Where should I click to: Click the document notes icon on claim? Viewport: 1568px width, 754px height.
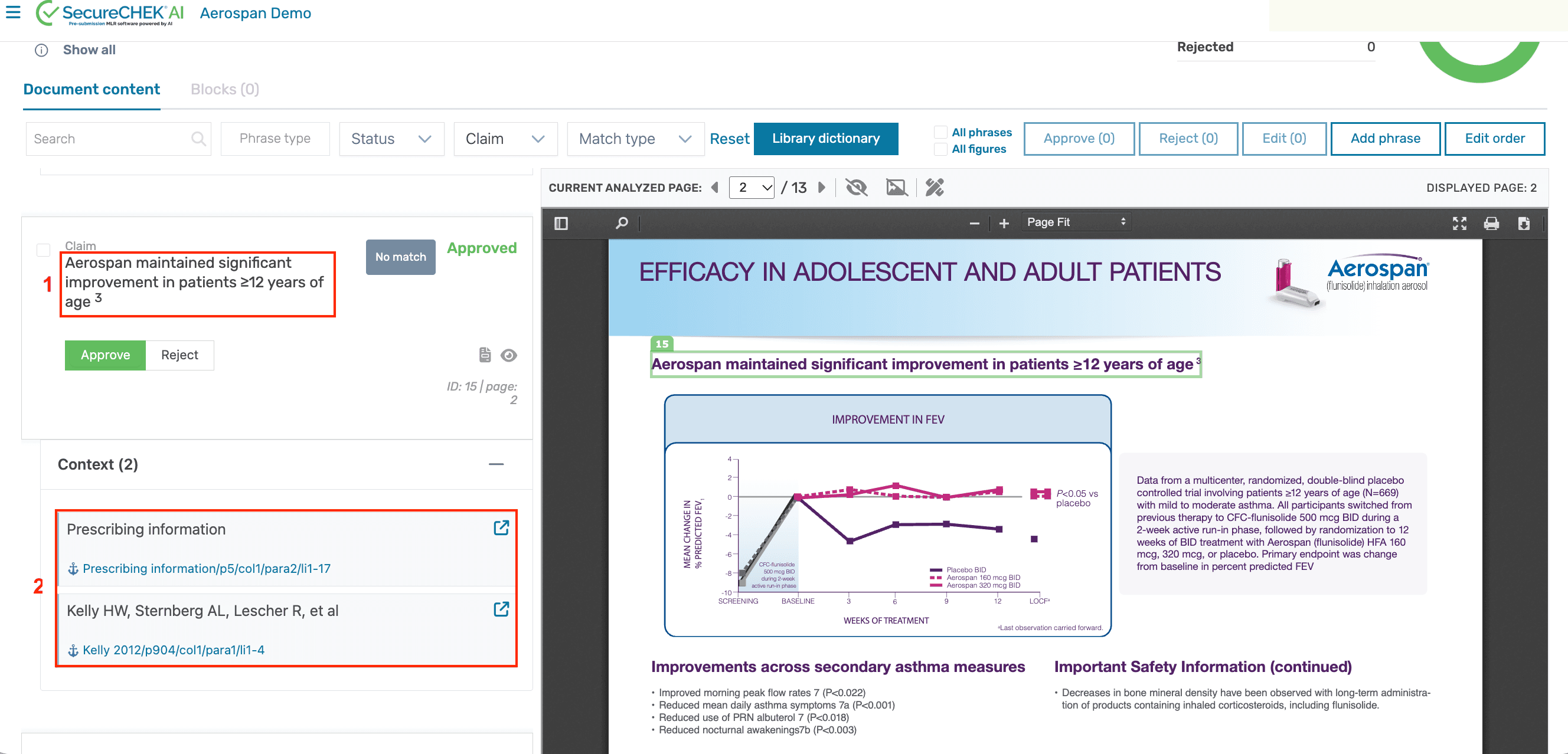485,355
